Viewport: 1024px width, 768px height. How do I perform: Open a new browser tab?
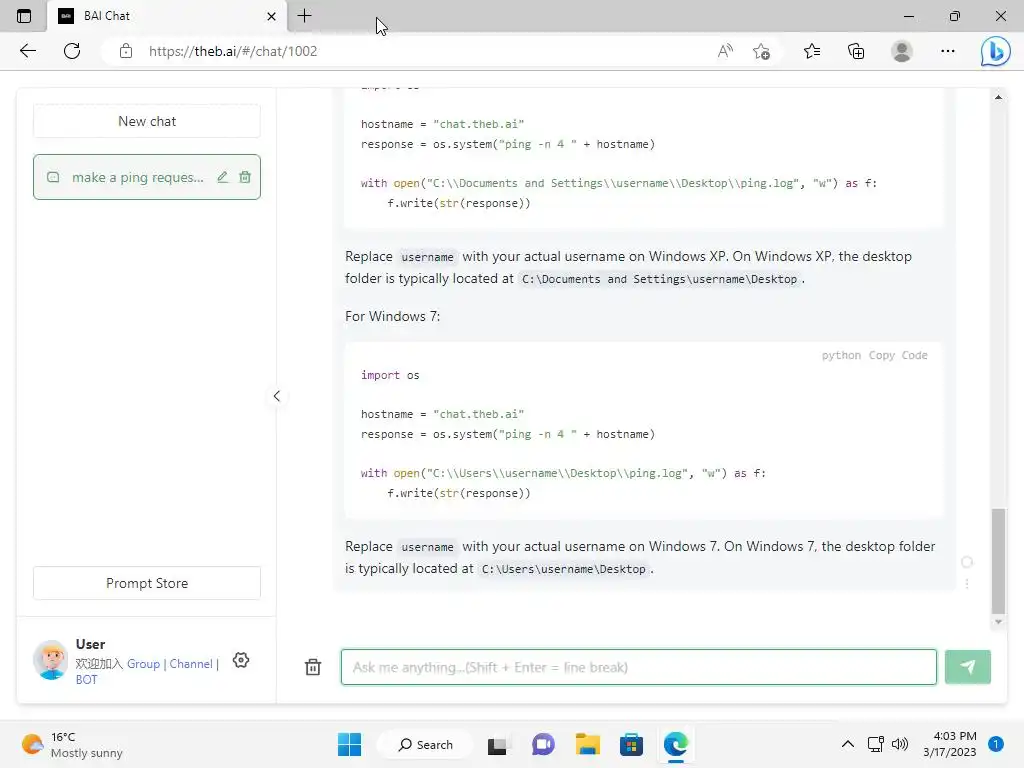pyautogui.click(x=304, y=16)
